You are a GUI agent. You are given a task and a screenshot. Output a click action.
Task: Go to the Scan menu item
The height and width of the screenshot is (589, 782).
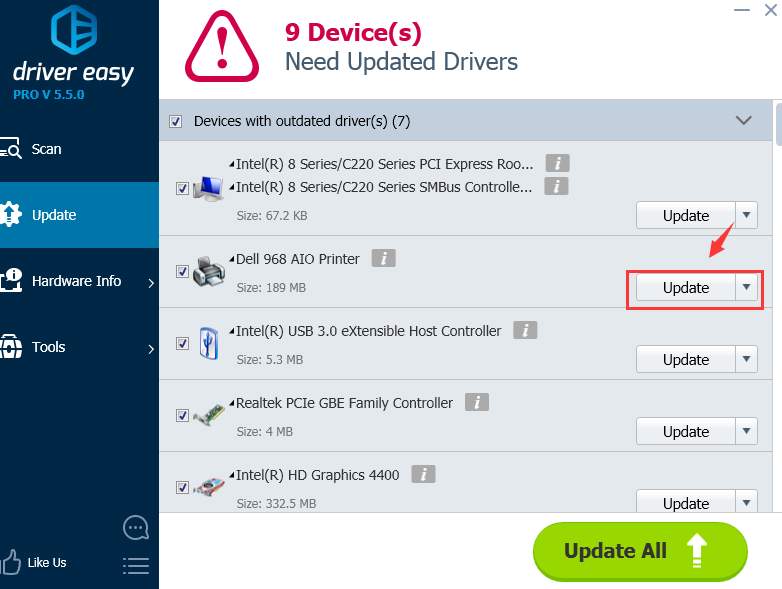tap(79, 149)
